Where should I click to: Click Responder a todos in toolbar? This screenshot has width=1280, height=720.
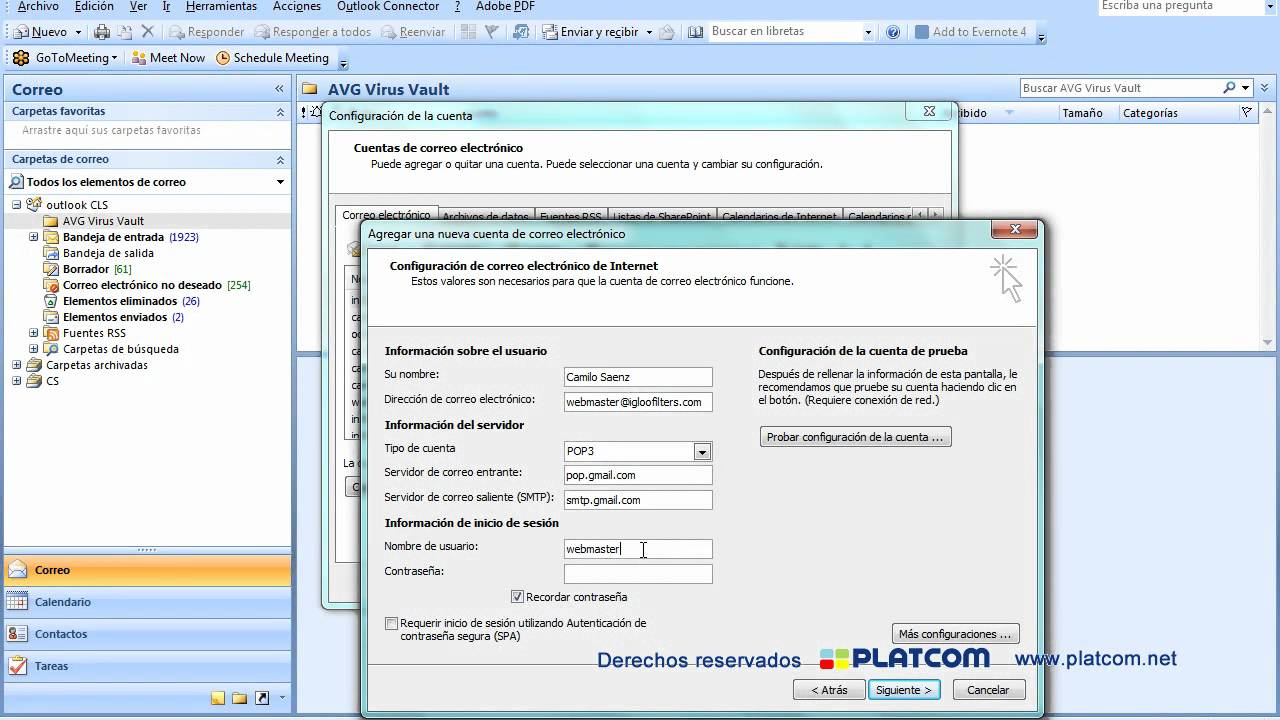pos(313,32)
